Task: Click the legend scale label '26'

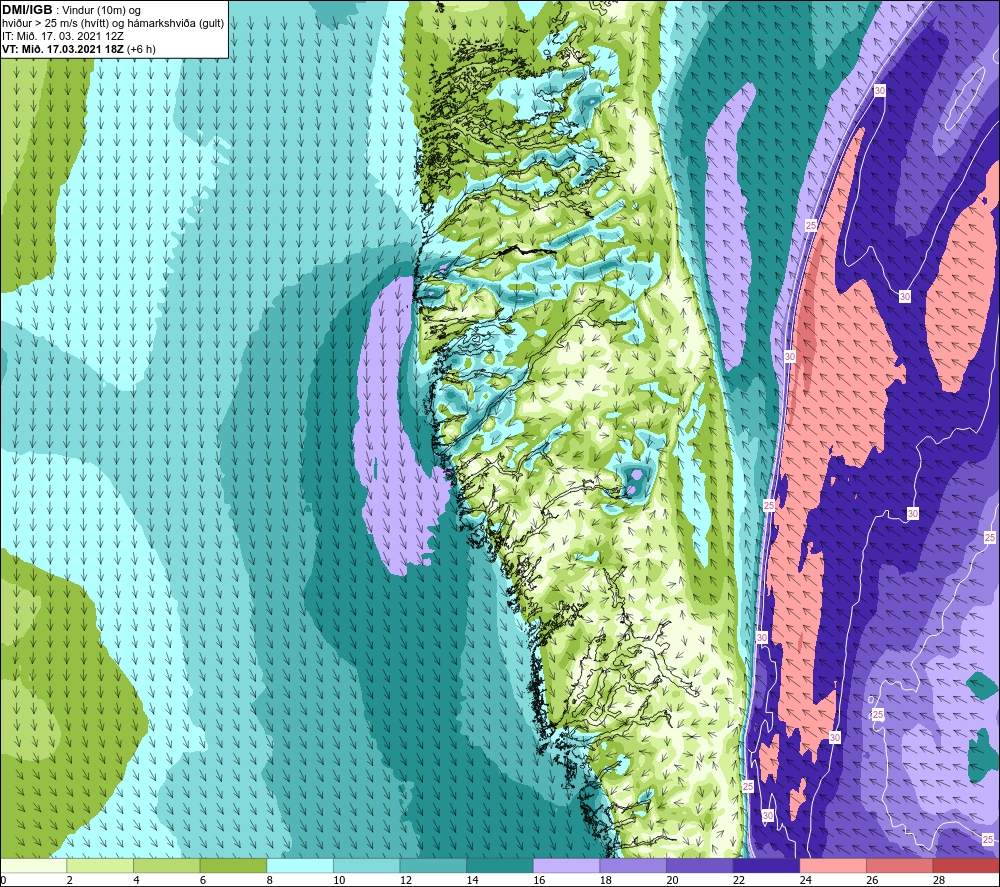Action: pos(872,881)
